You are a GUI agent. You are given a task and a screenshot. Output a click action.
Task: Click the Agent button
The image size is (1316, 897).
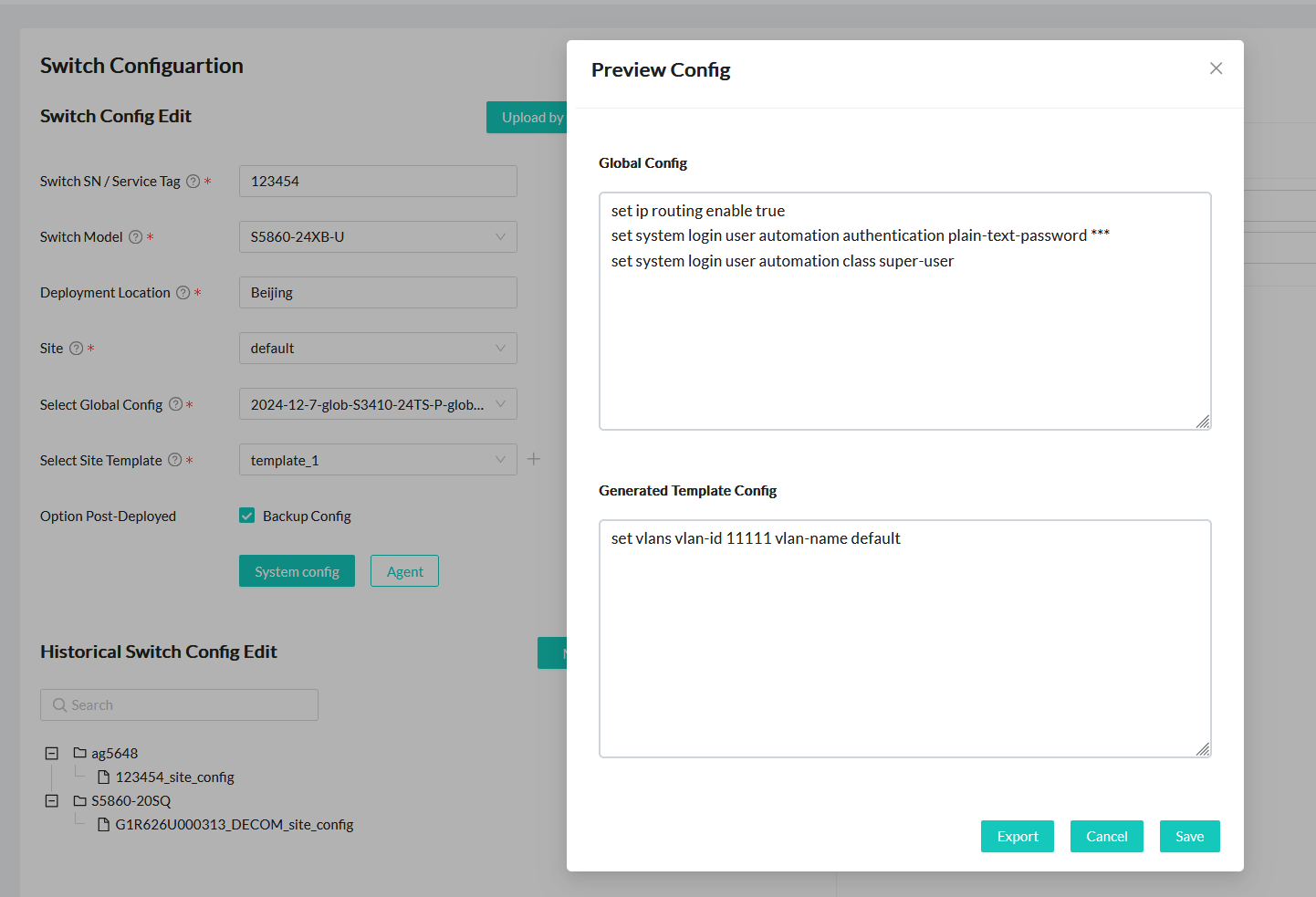(x=404, y=571)
